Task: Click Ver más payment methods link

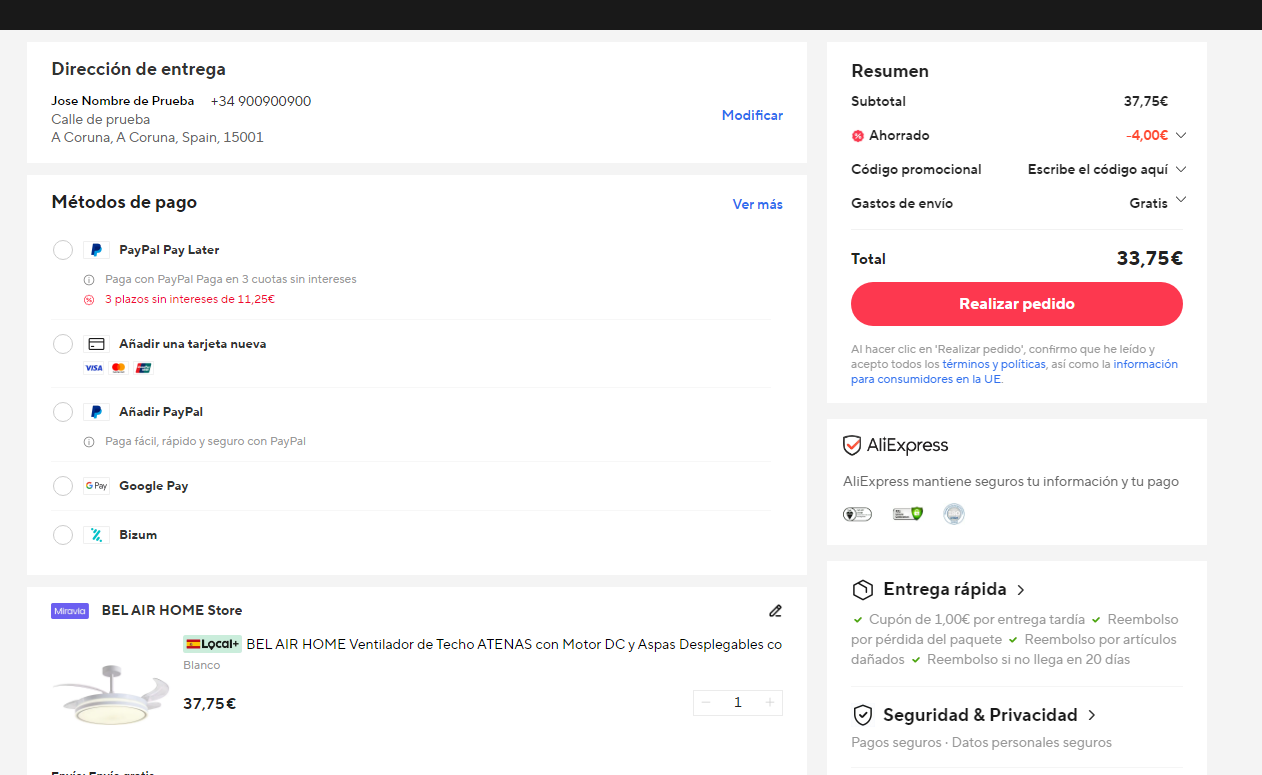Action: [757, 204]
